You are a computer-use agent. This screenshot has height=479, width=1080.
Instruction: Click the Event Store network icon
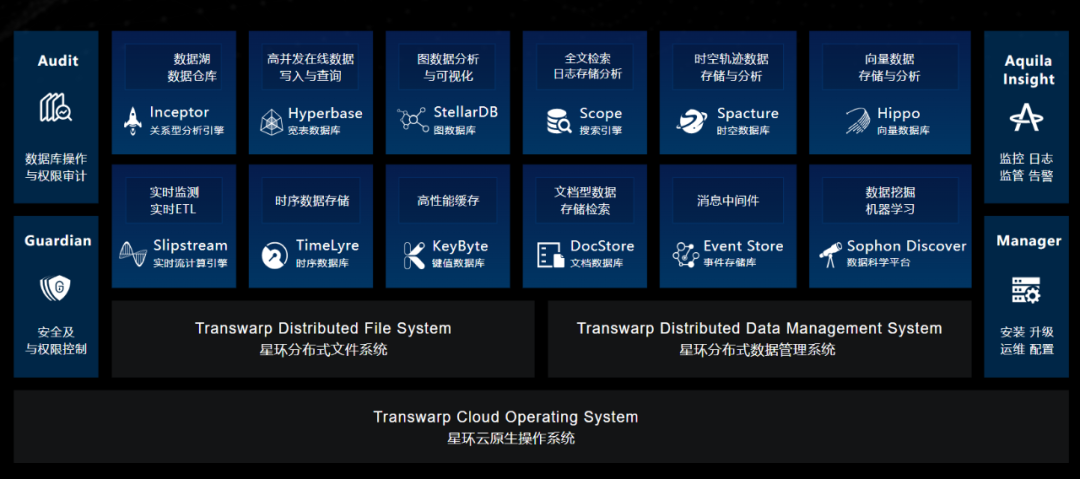pos(685,254)
